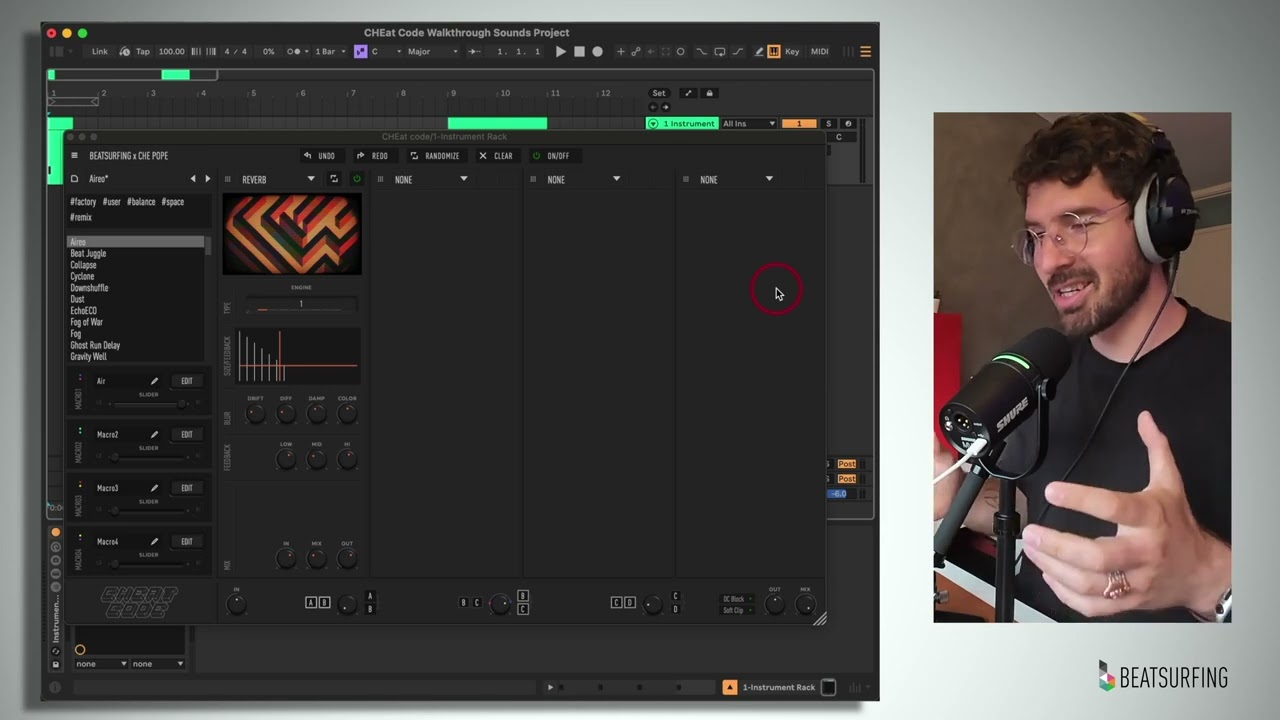Open the CHEat Code hamburger menu
Image resolution: width=1280 pixels, height=720 pixels.
coord(74,156)
